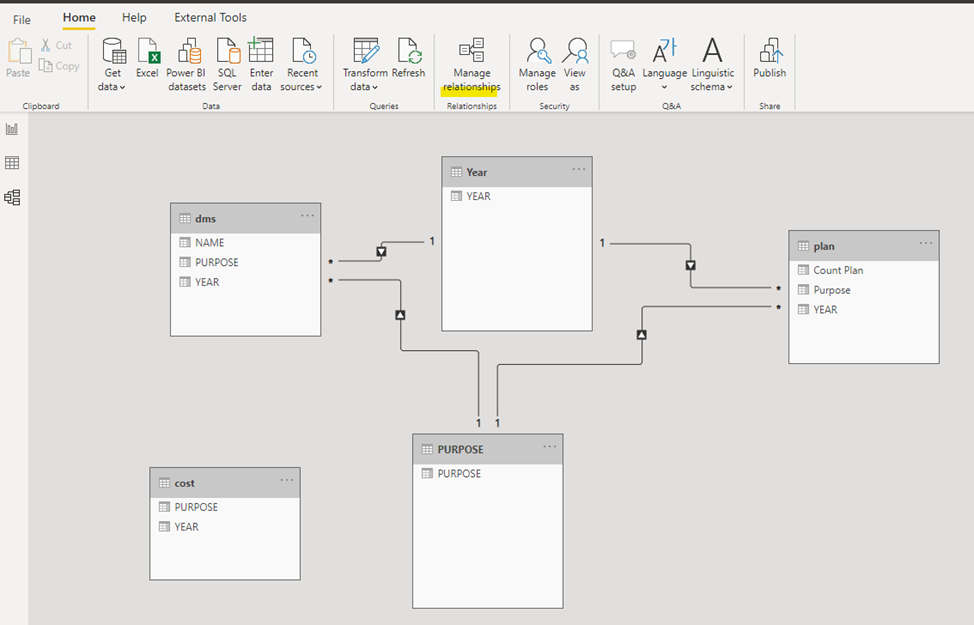The image size is (974, 625).
Task: Select PURPOSE-to-plan relationship direction arrow
Action: 642,335
